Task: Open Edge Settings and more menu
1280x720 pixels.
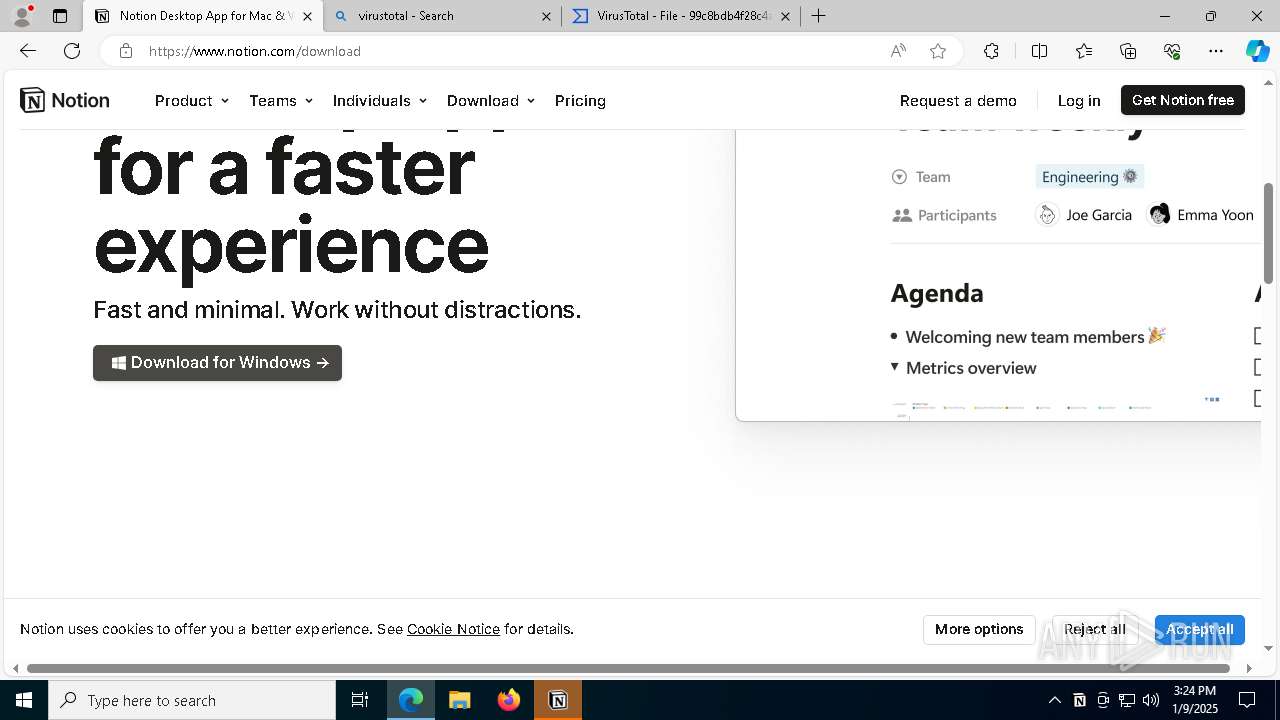Action: point(1216,51)
